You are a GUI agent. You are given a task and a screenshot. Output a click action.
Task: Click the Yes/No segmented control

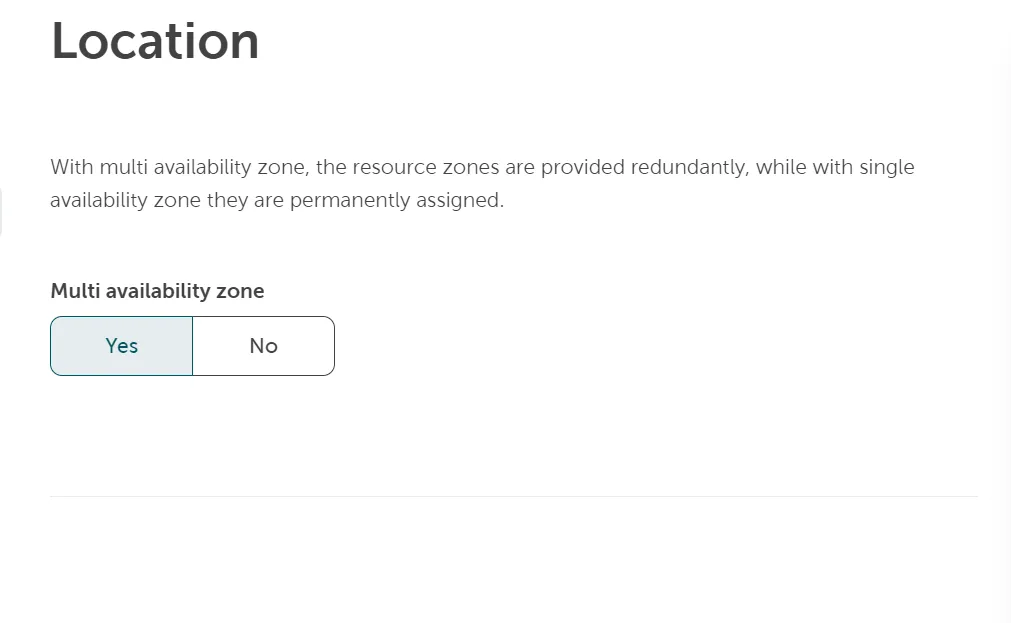(x=192, y=345)
